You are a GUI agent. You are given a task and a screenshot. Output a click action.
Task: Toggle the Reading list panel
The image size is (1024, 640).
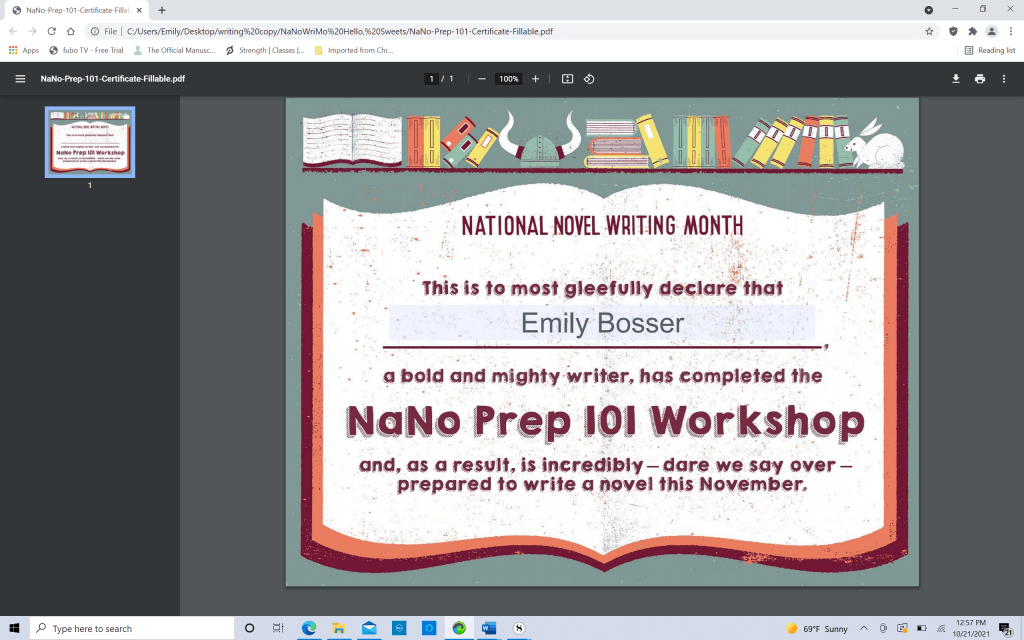991,50
